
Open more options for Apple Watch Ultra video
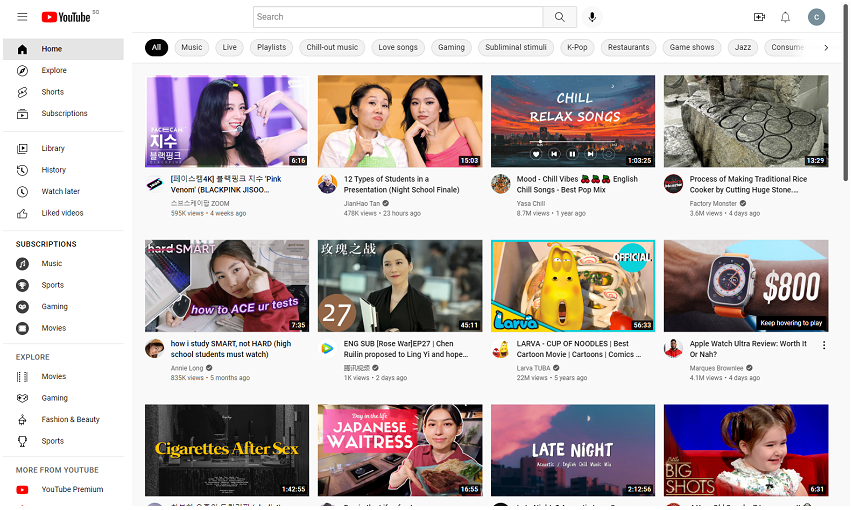824,345
